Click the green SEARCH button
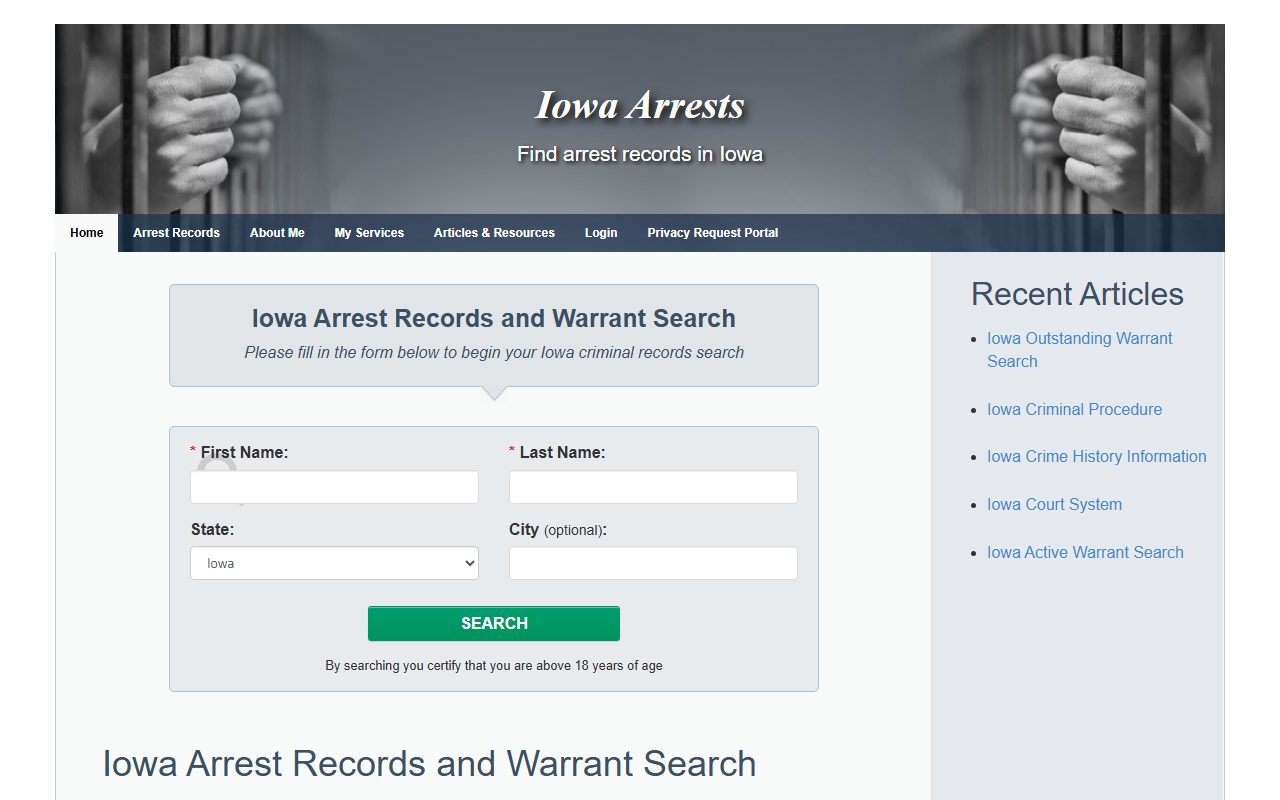1280x800 pixels. pos(494,623)
